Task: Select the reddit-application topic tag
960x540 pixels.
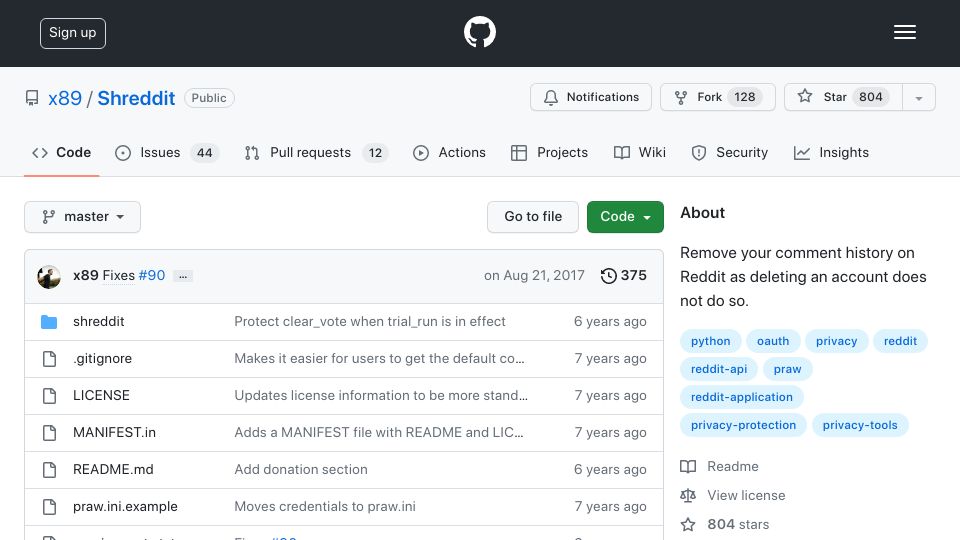Action: click(741, 397)
